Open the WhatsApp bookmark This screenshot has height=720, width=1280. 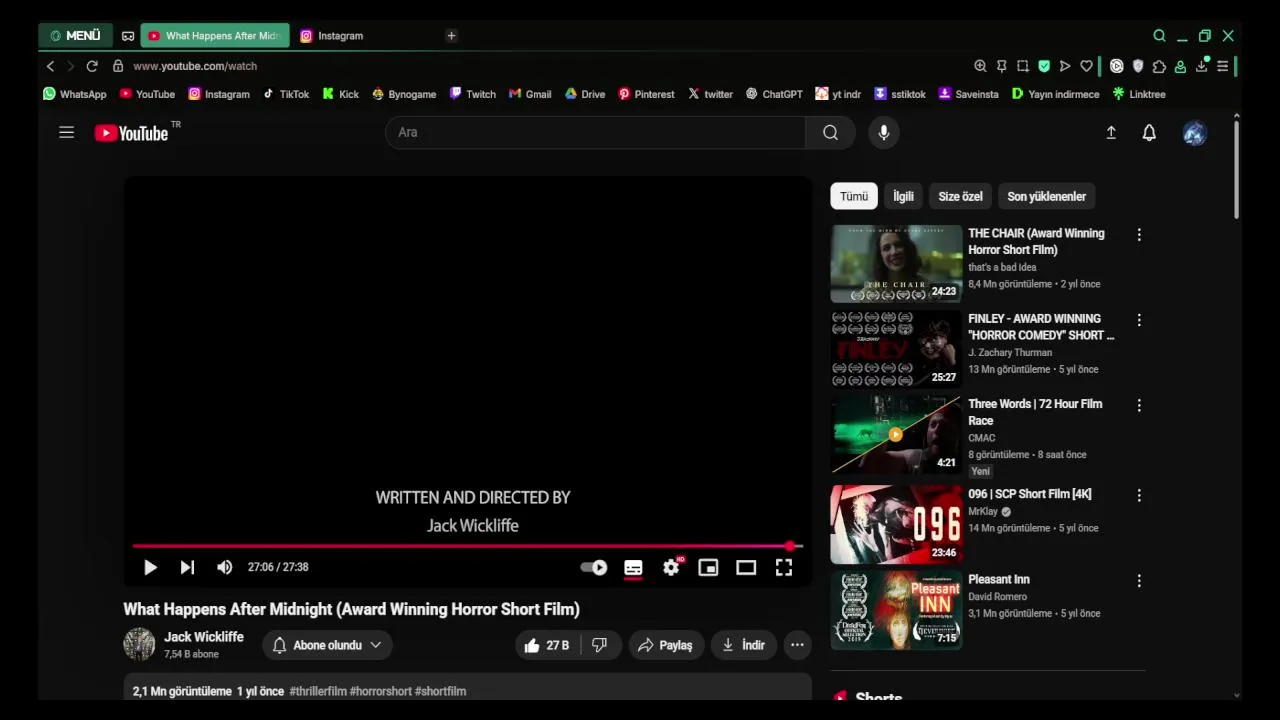coord(75,94)
